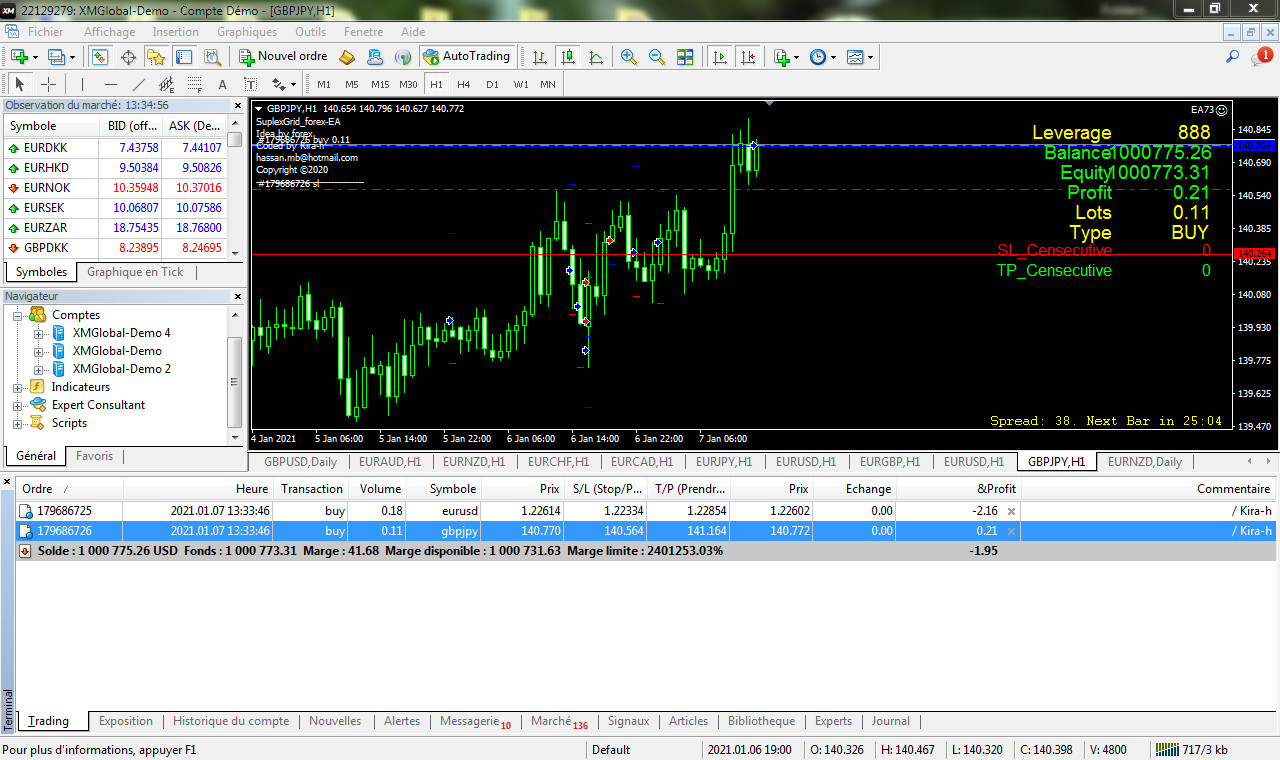Screen dimensions: 1280x760
Task: Toggle the chart auto scroll button
Action: 719,57
